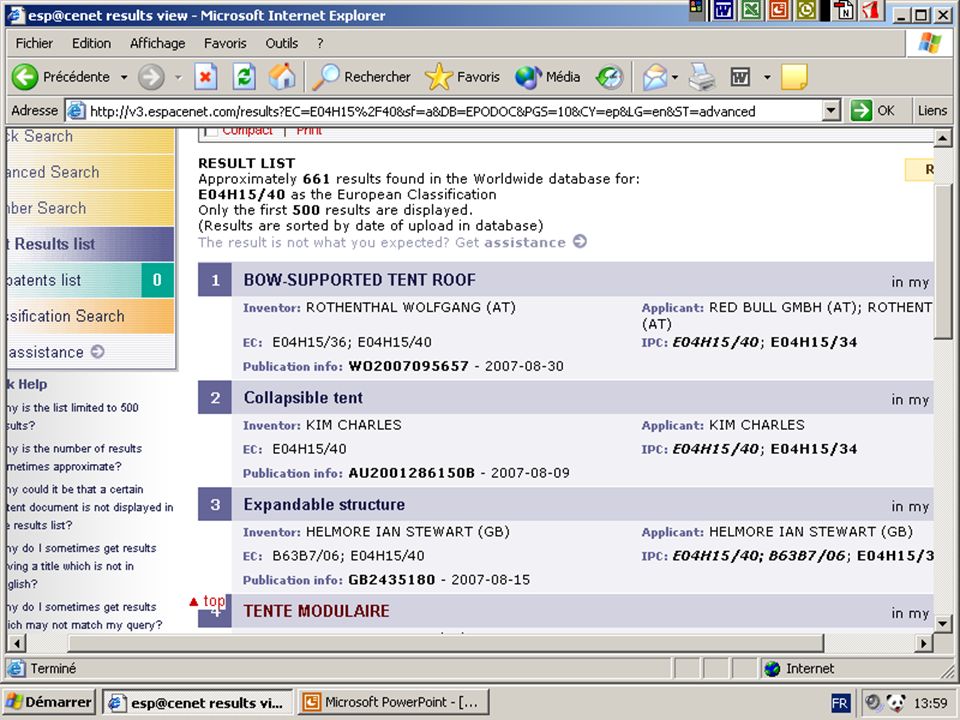Click the Office shortcut bar menu icon
The height and width of the screenshot is (720, 960).
(x=696, y=7)
